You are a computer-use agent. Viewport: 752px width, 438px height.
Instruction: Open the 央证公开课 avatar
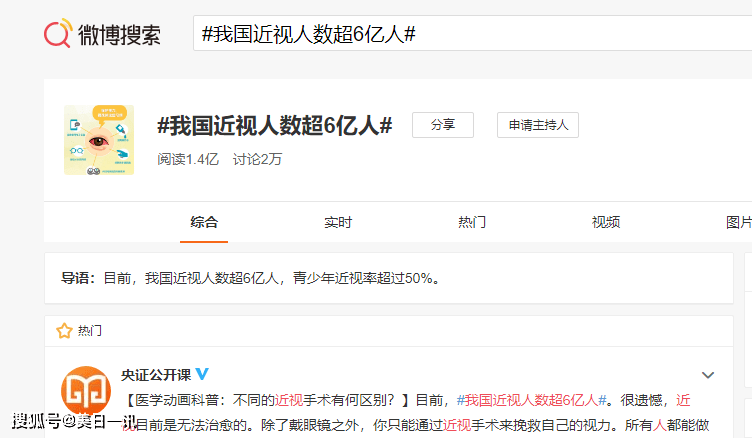86,391
